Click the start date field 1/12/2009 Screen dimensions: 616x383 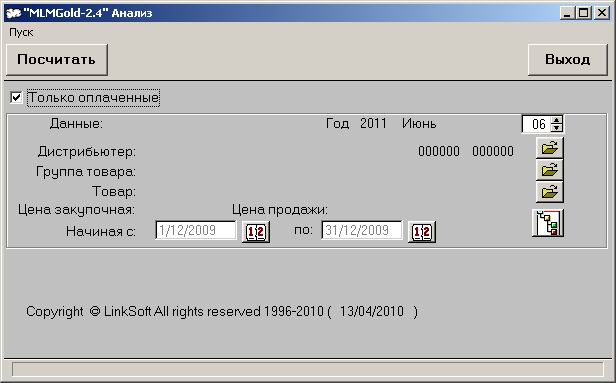click(x=196, y=230)
